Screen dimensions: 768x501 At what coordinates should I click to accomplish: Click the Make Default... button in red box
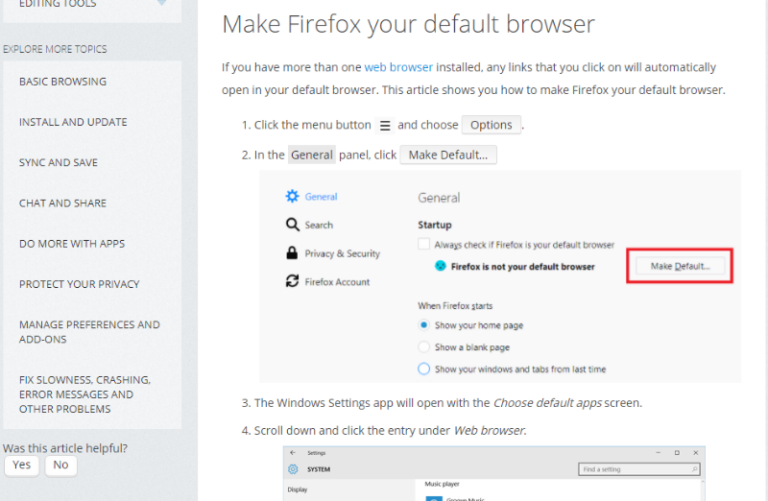coord(680,266)
